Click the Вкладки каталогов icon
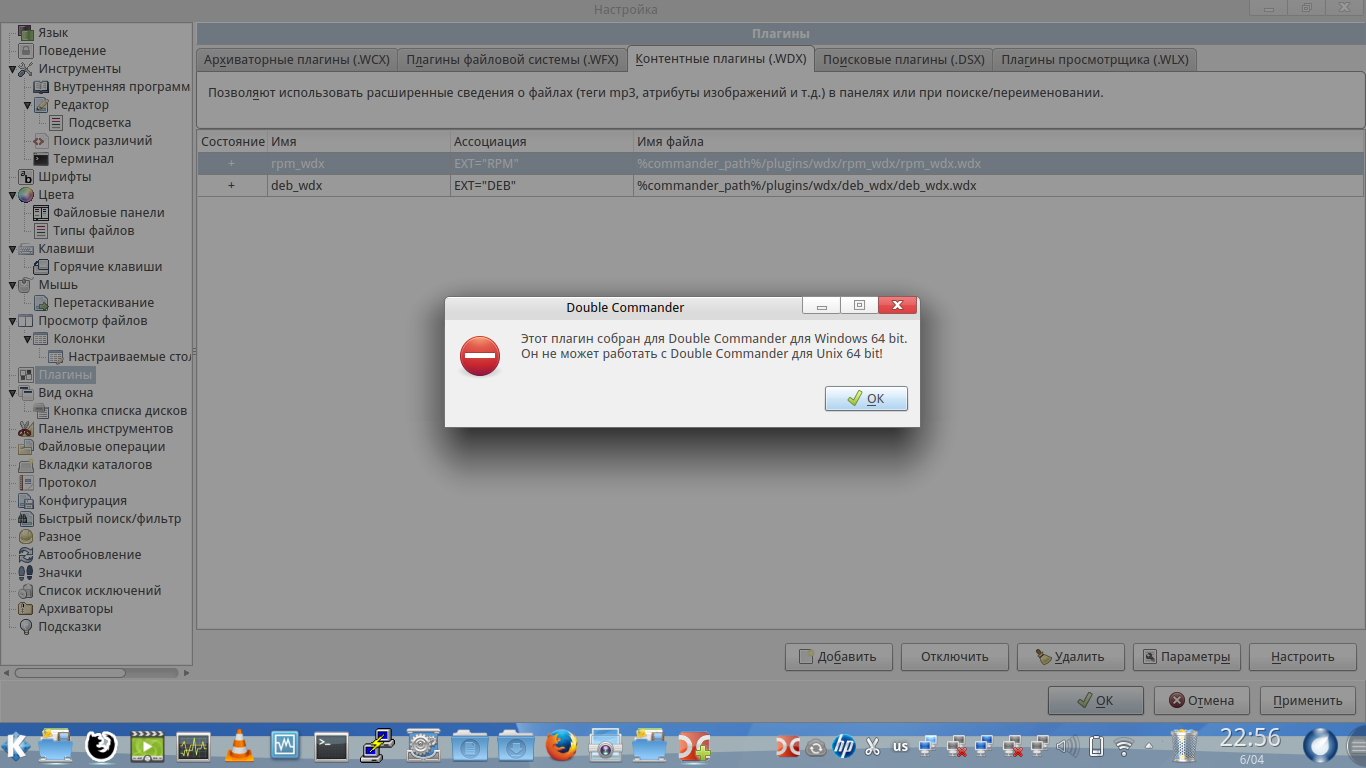 (x=26, y=465)
